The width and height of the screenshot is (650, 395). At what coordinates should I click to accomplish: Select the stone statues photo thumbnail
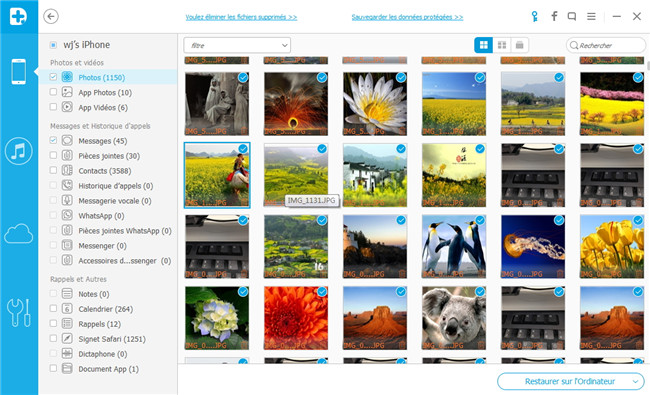(x=217, y=104)
